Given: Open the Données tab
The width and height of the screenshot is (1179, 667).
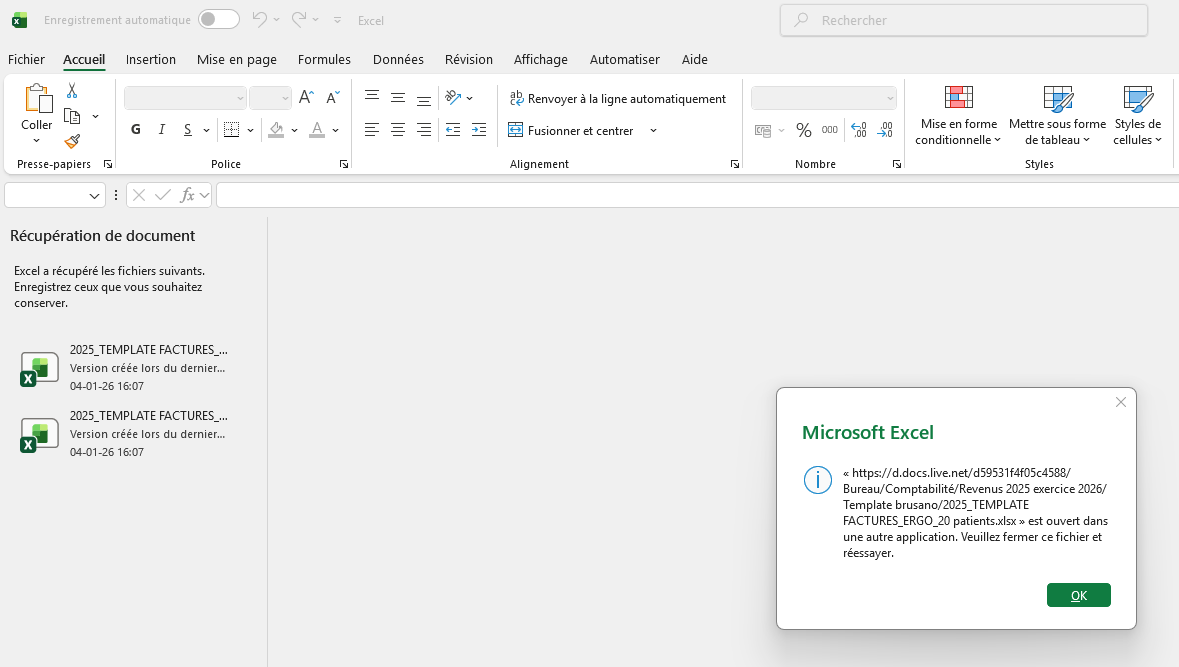Looking at the screenshot, I should (x=398, y=59).
